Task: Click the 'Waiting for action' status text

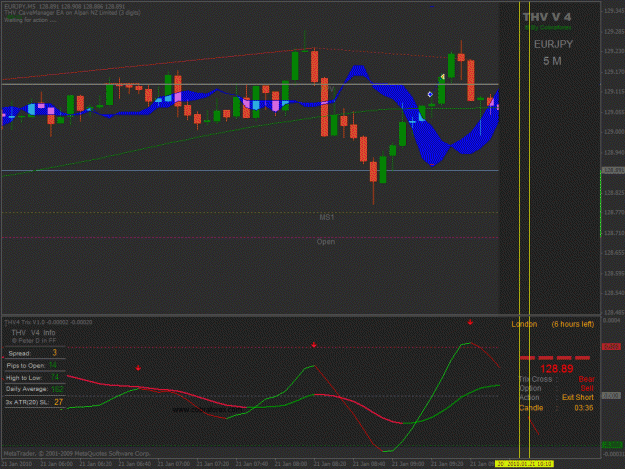Action: click(x=30, y=20)
